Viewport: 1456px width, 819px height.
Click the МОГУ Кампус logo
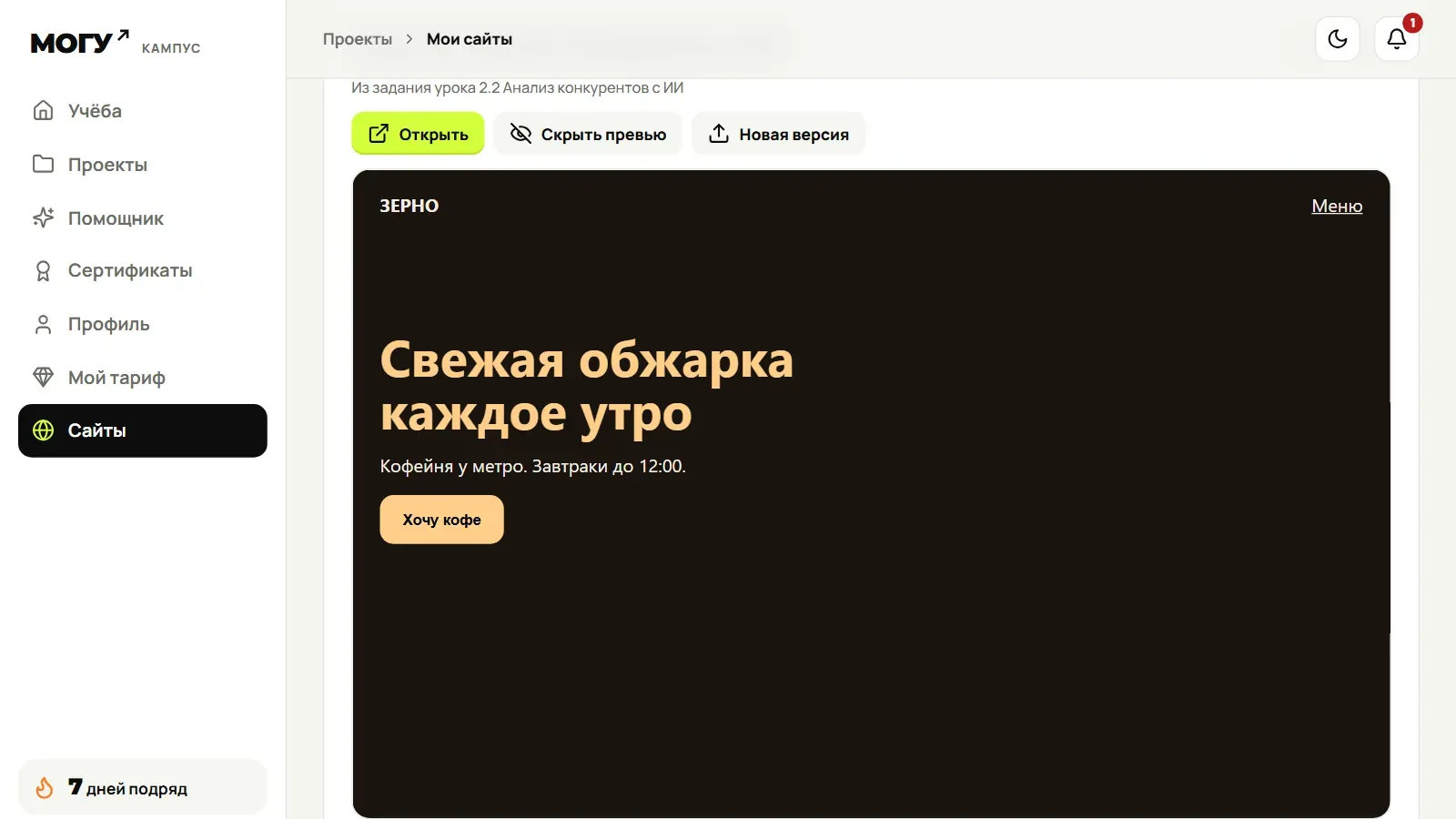coord(116,43)
